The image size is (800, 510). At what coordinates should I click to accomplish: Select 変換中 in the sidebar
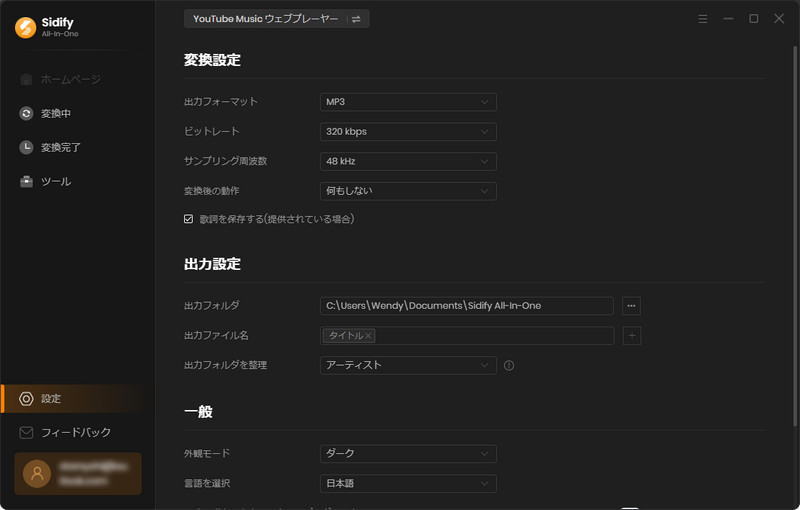55,114
